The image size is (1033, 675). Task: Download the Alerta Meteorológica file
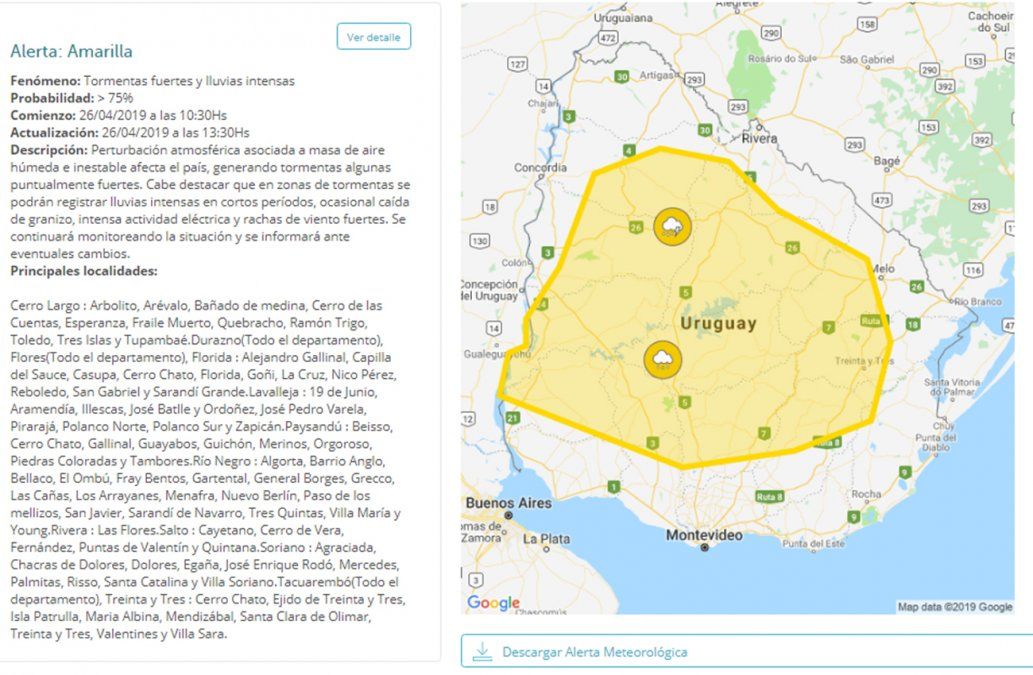coord(595,652)
